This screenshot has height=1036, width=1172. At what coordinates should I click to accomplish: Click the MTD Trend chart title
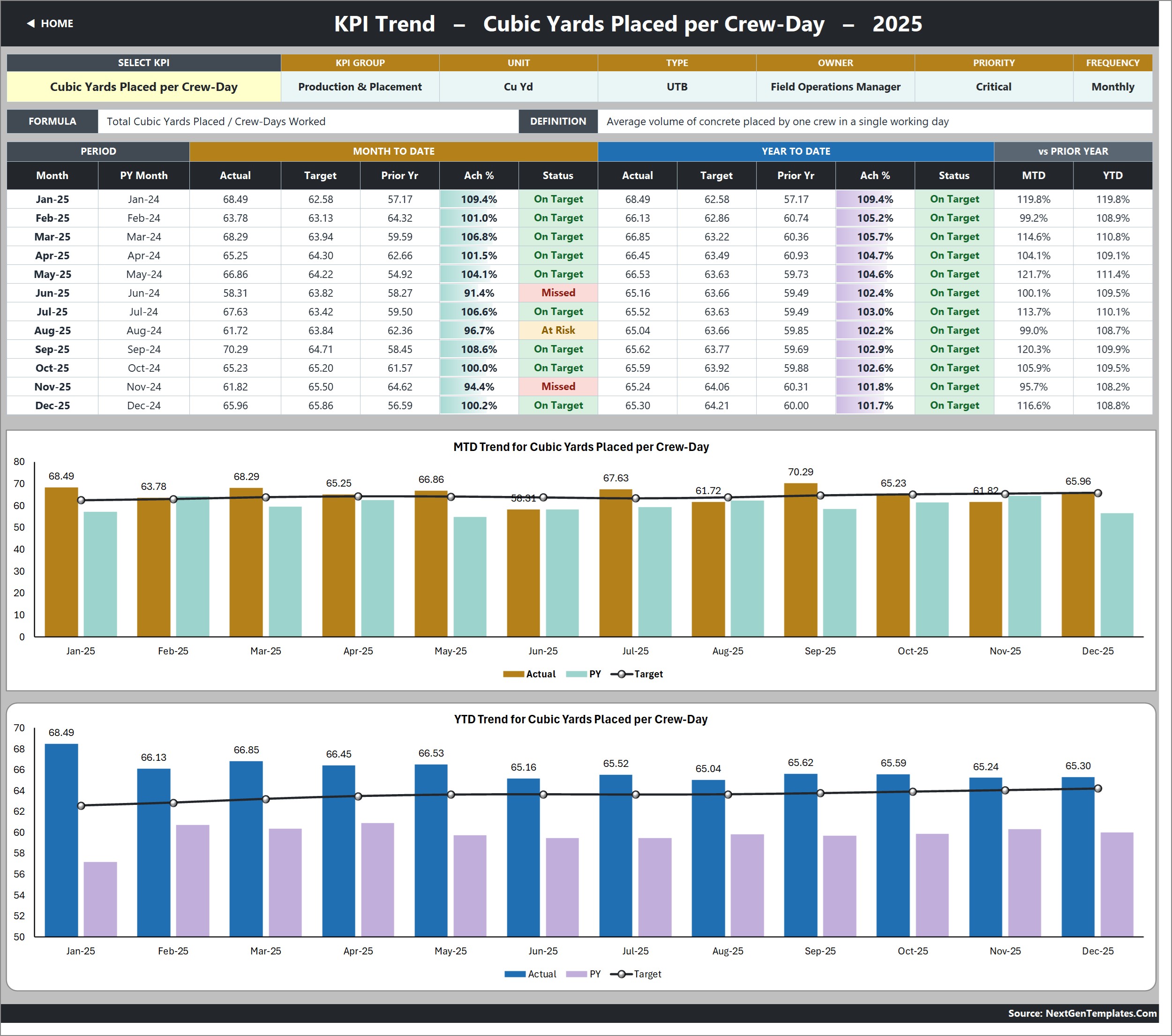pyautogui.click(x=581, y=447)
